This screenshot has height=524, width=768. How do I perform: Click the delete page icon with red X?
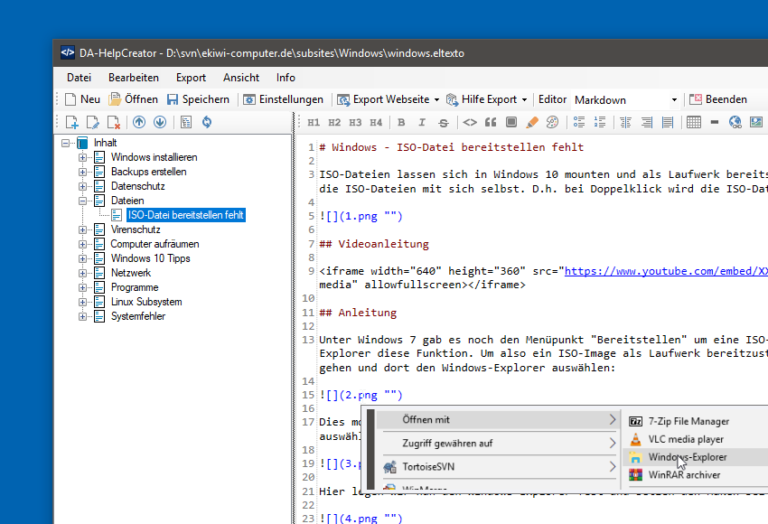[113, 123]
